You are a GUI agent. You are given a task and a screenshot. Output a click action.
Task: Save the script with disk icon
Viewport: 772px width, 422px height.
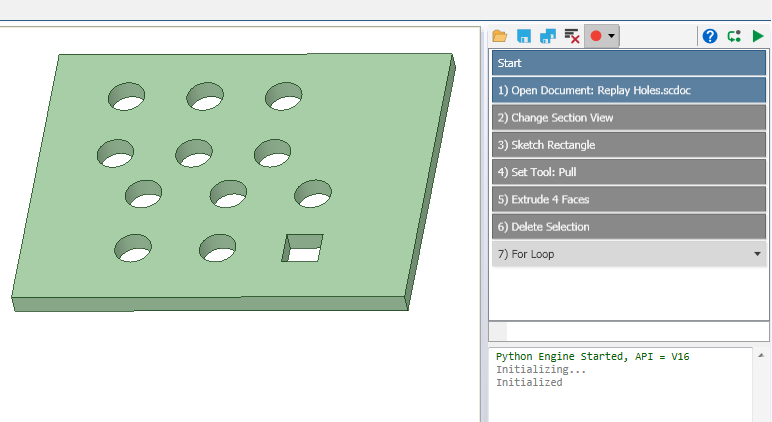pos(524,36)
